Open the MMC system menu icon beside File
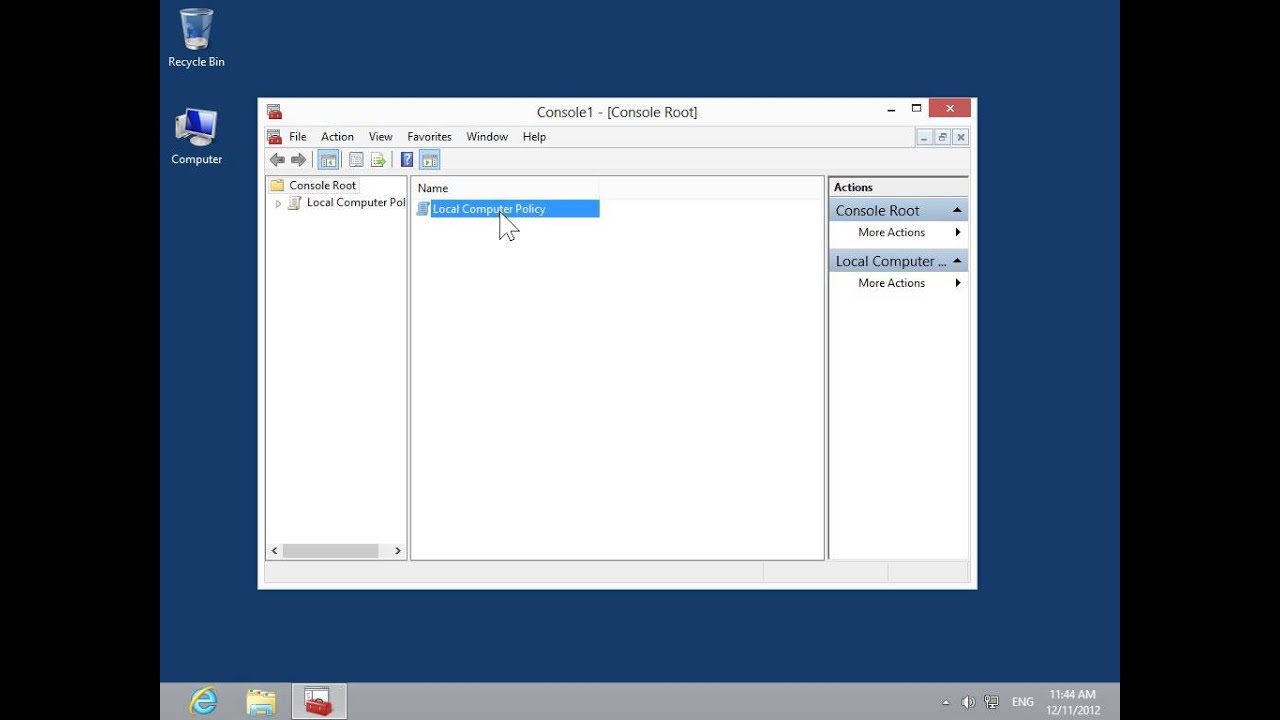This screenshot has height=720, width=1280. [x=274, y=137]
